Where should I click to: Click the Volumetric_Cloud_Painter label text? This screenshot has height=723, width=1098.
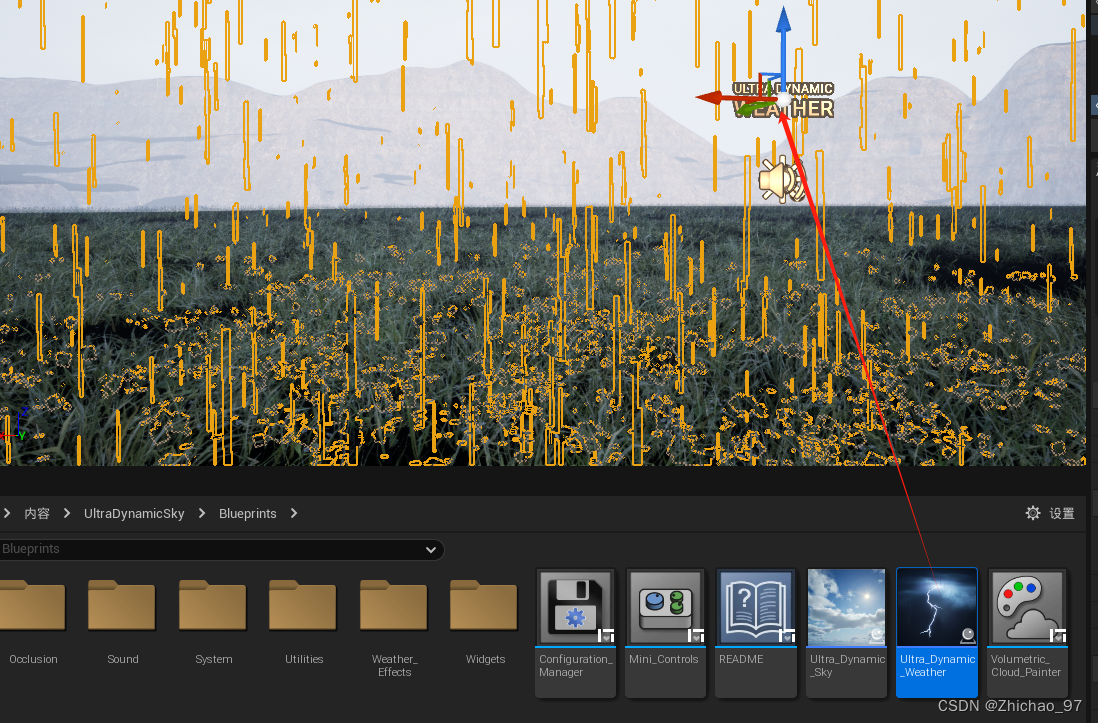point(1026,666)
